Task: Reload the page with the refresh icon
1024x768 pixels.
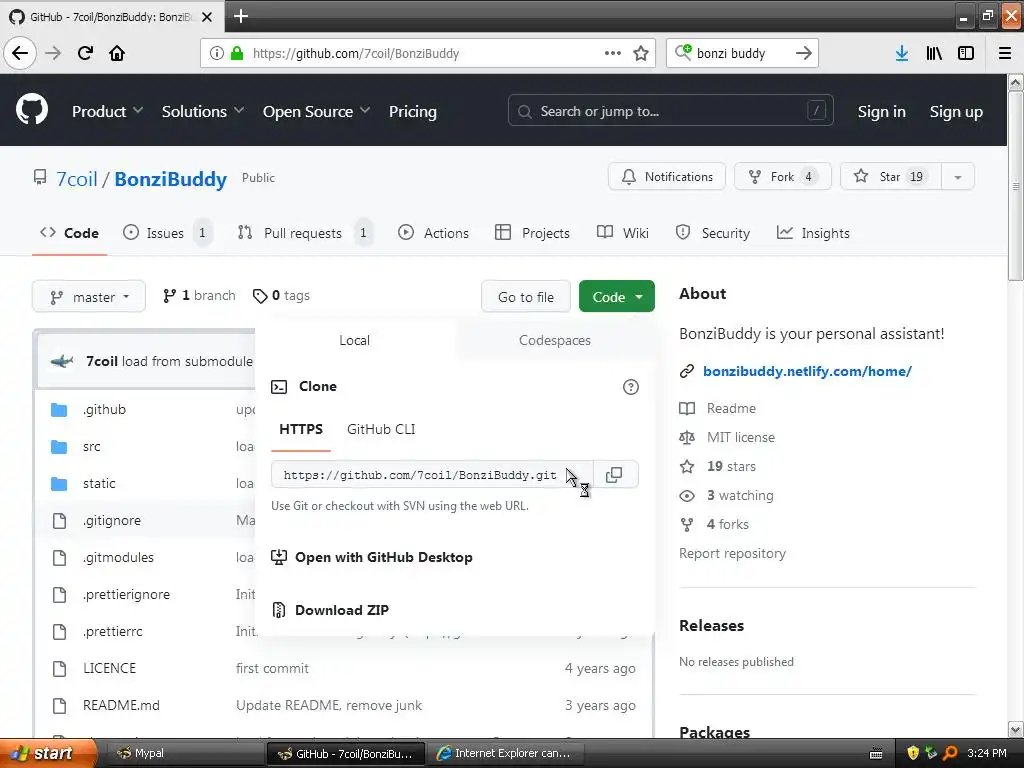Action: click(x=85, y=53)
